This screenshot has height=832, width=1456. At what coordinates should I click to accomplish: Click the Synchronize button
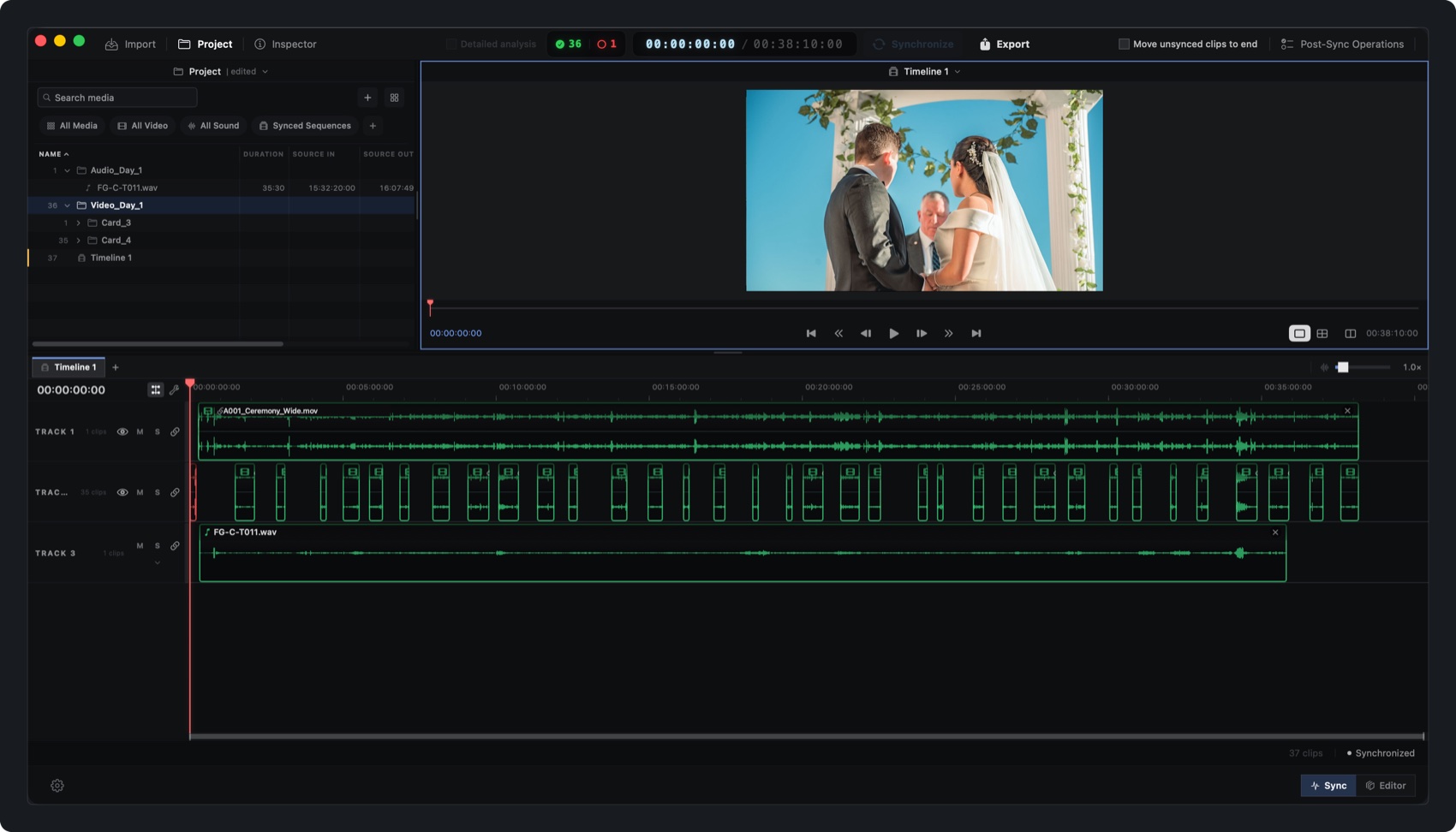(x=913, y=45)
